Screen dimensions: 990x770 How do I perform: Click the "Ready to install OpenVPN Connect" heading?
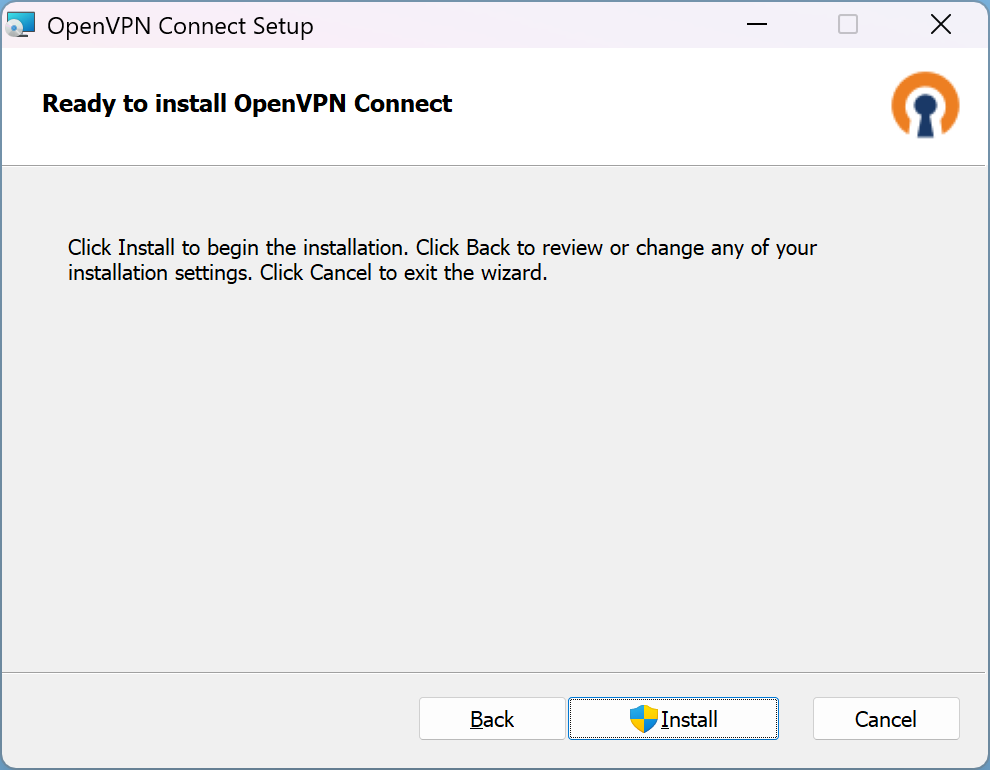point(247,103)
